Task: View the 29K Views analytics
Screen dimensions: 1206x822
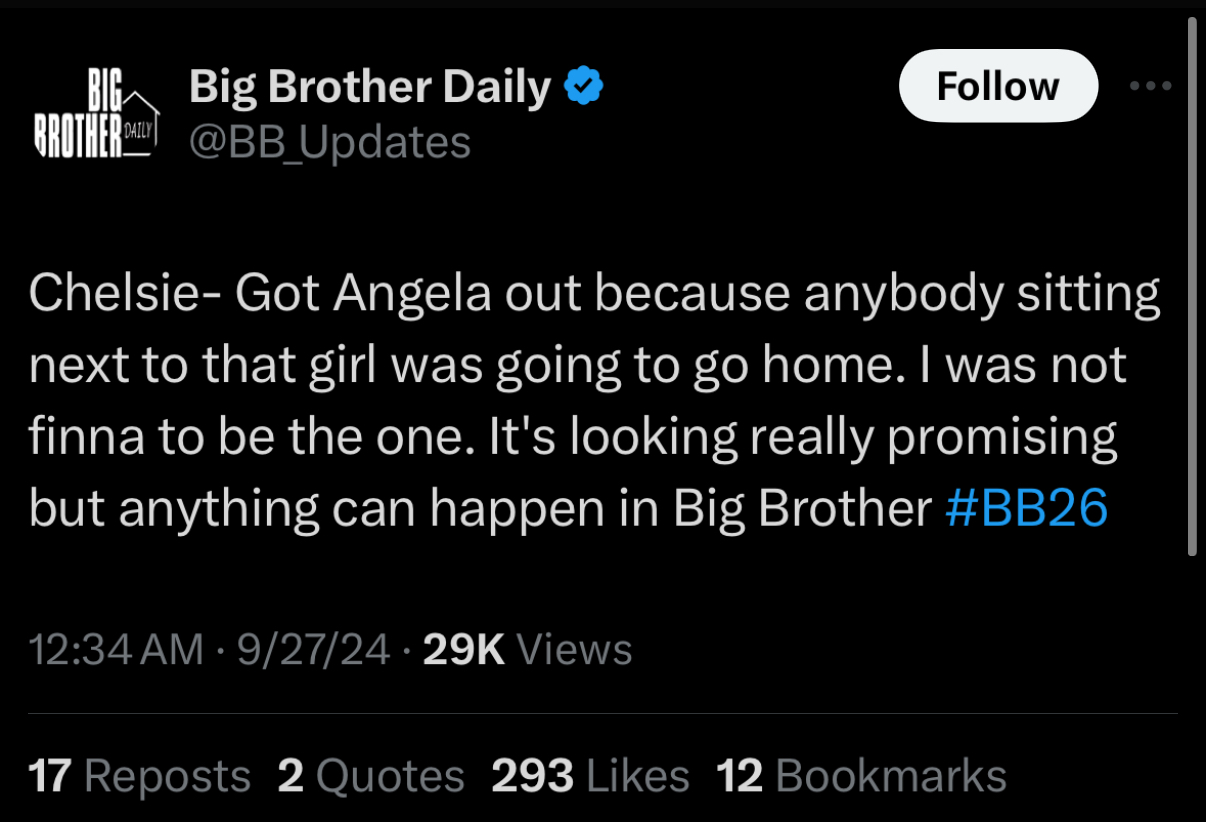Action: click(x=528, y=650)
